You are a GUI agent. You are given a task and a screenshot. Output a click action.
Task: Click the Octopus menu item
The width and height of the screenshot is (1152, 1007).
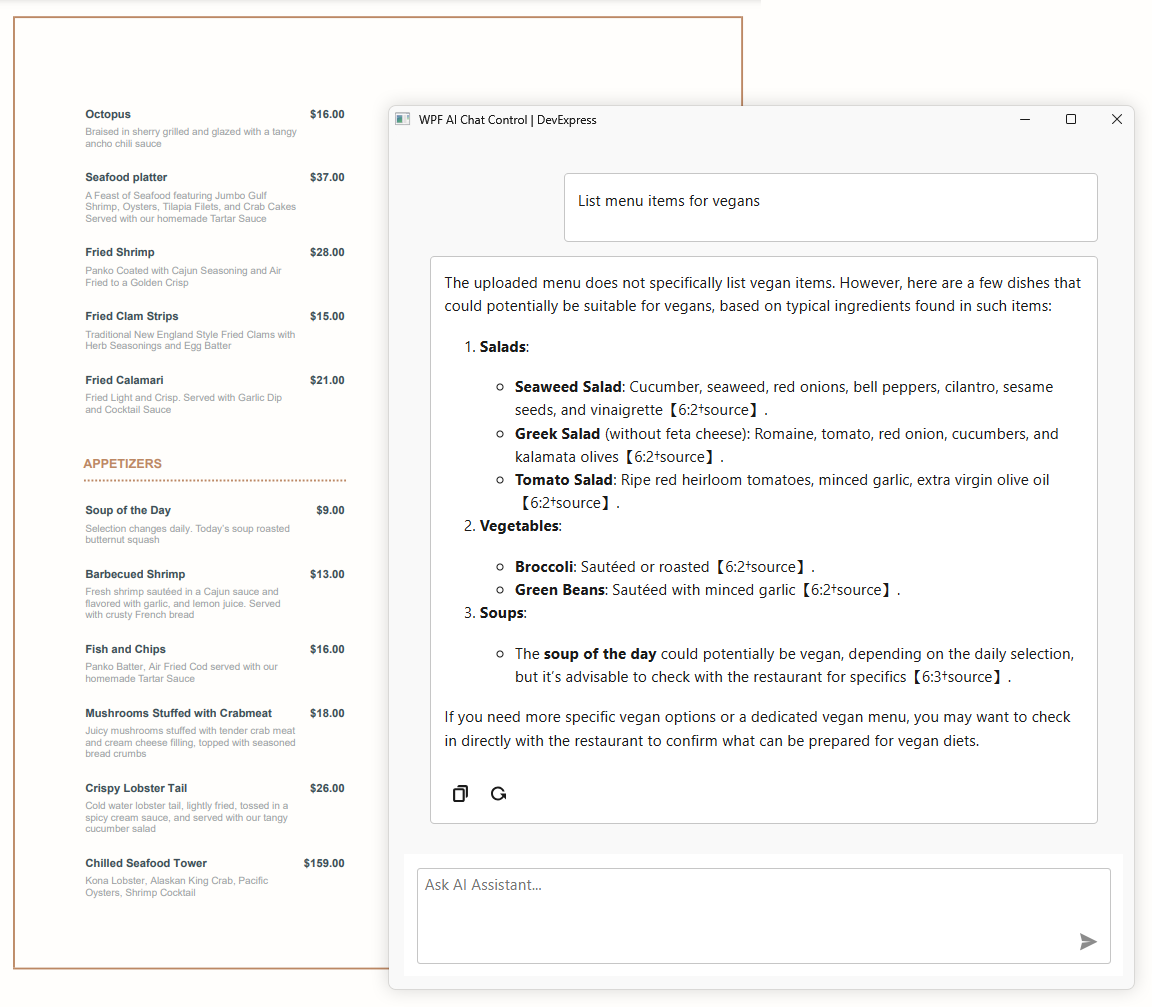click(x=108, y=114)
